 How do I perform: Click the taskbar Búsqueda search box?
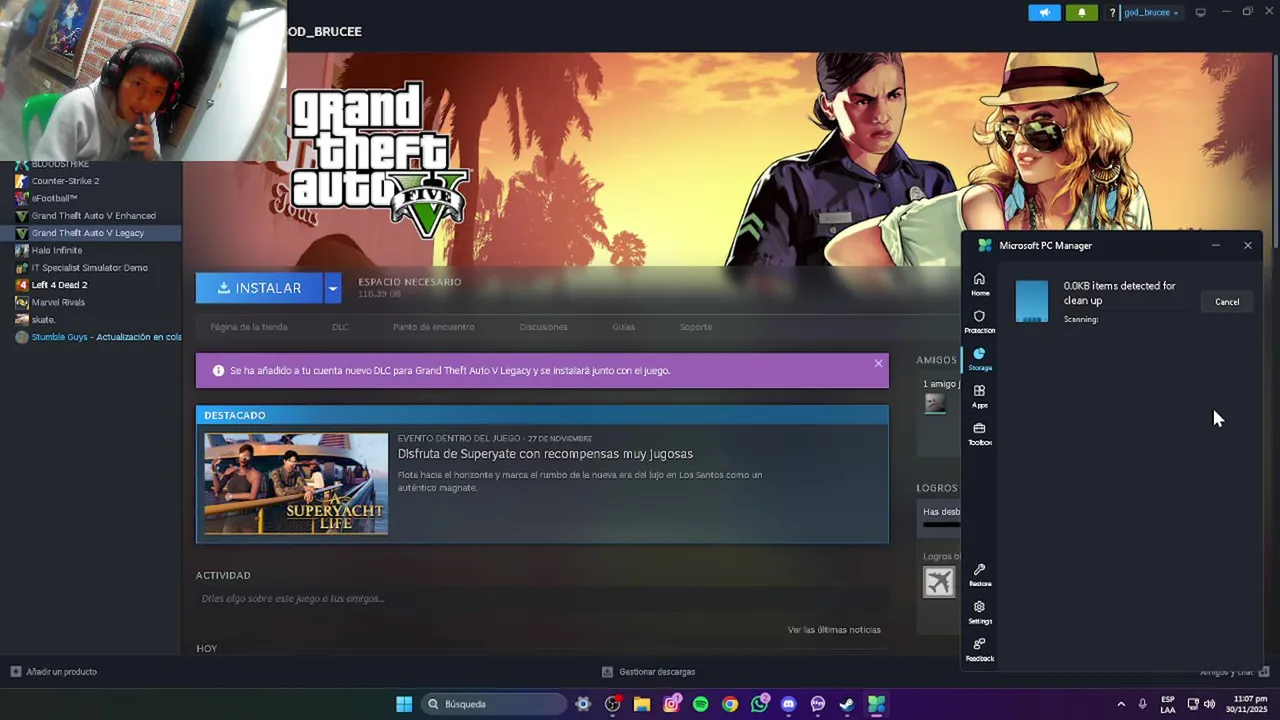[x=494, y=704]
